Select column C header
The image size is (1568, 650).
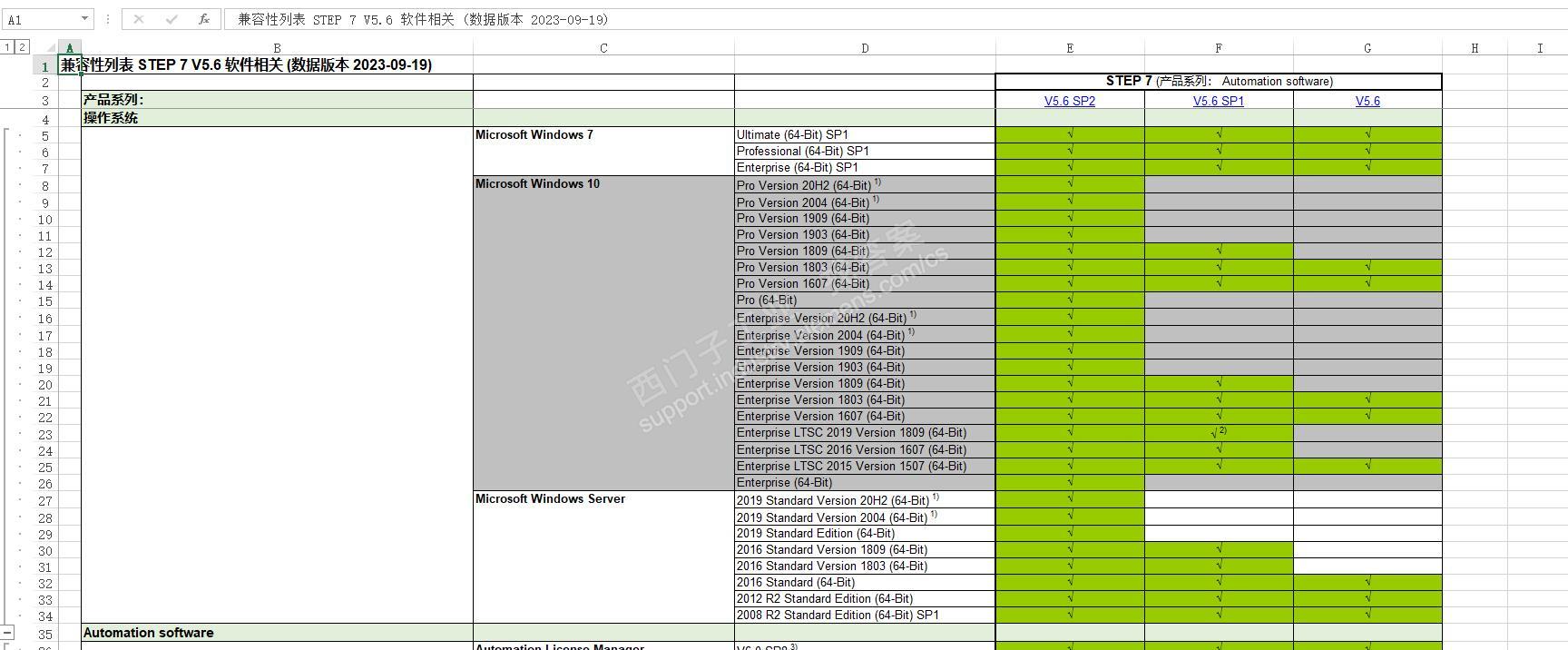603,48
